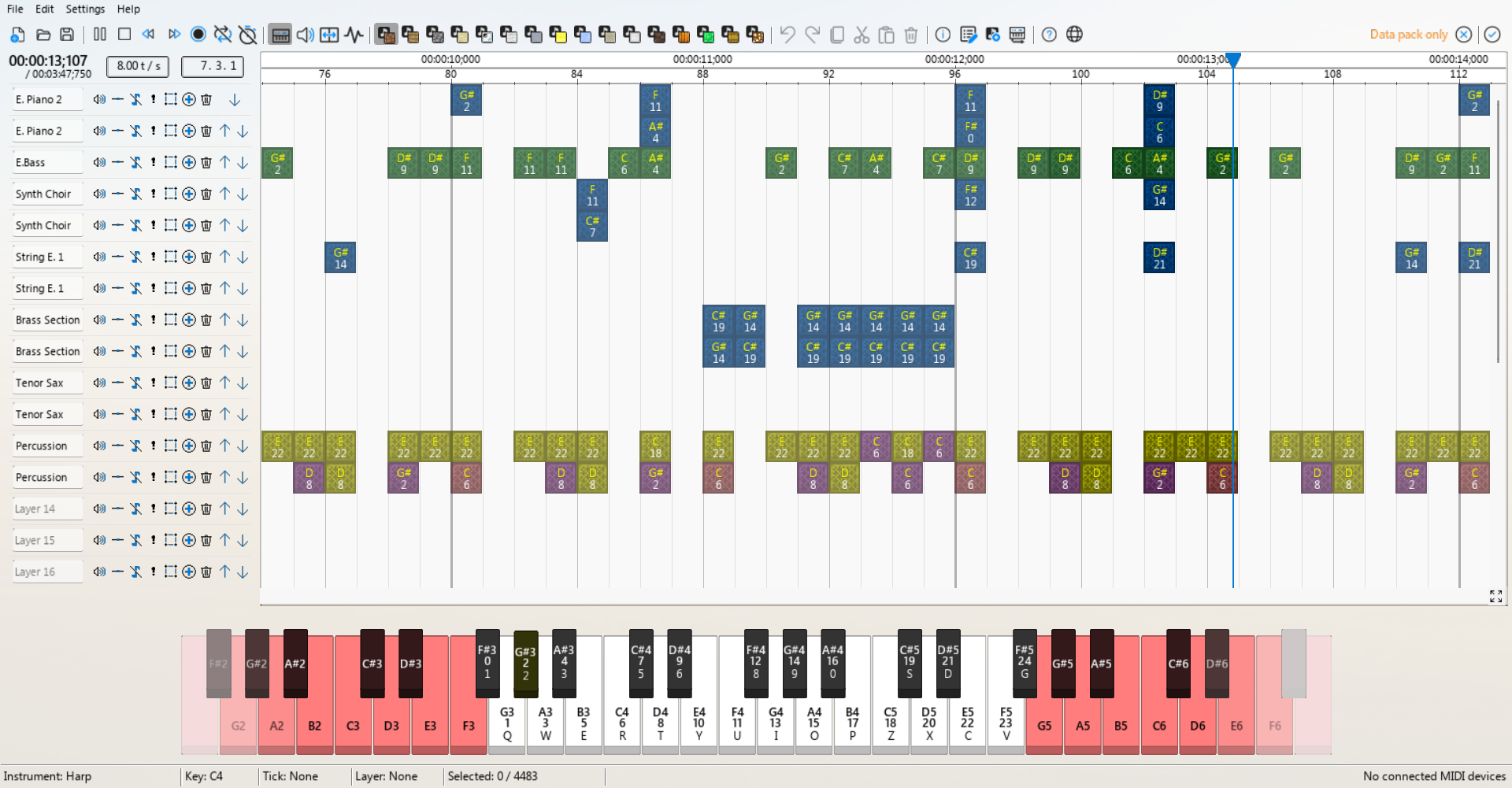
Task: Toggle the piano keyboard display button
Action: tap(280, 35)
